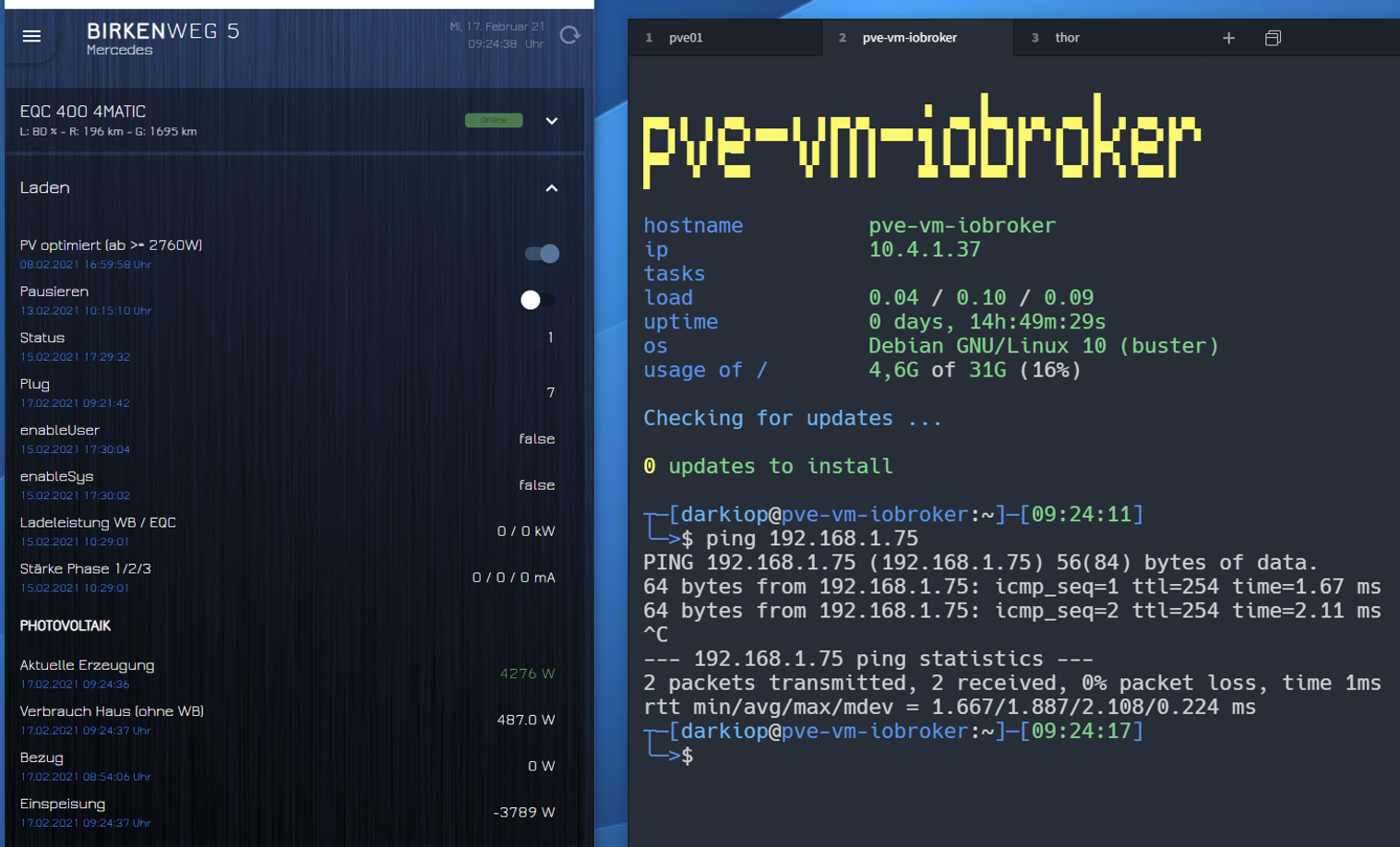Click the uptime value in the terminal
Screen dimensions: 1400x847
(987, 321)
